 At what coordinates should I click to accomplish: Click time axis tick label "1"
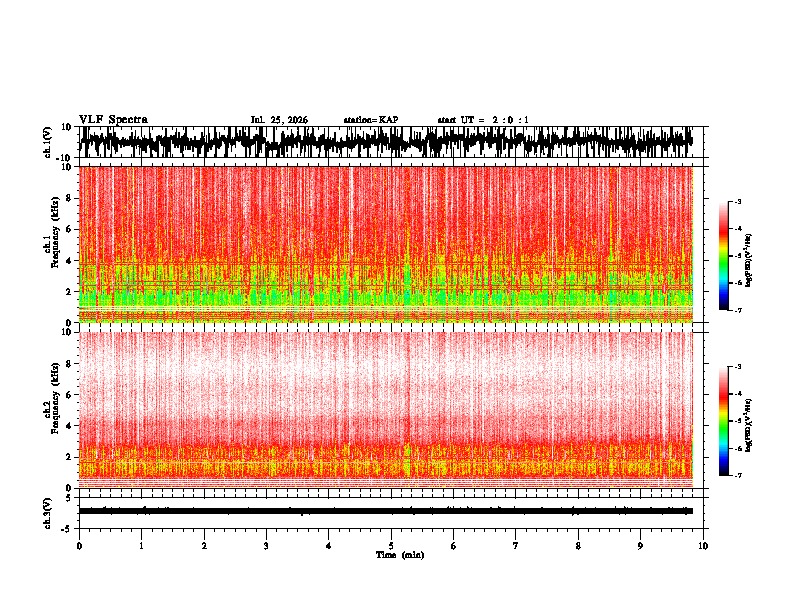point(141,546)
